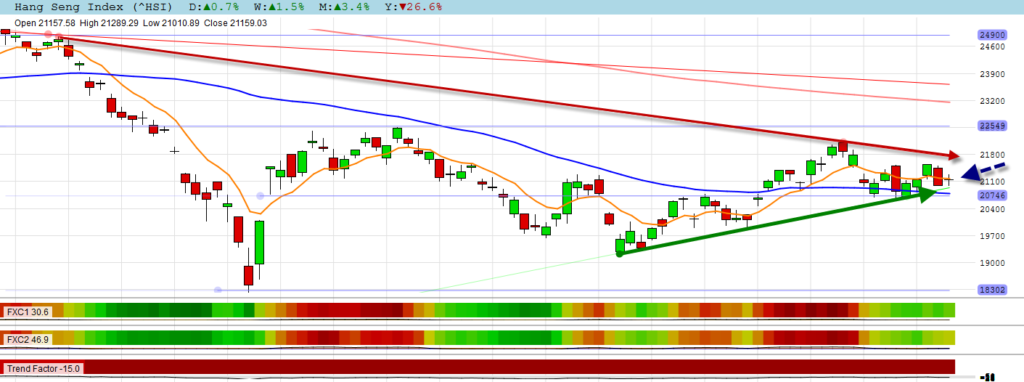
Task: Grab the circle handle on the 20746 line
Action: pos(261,195)
